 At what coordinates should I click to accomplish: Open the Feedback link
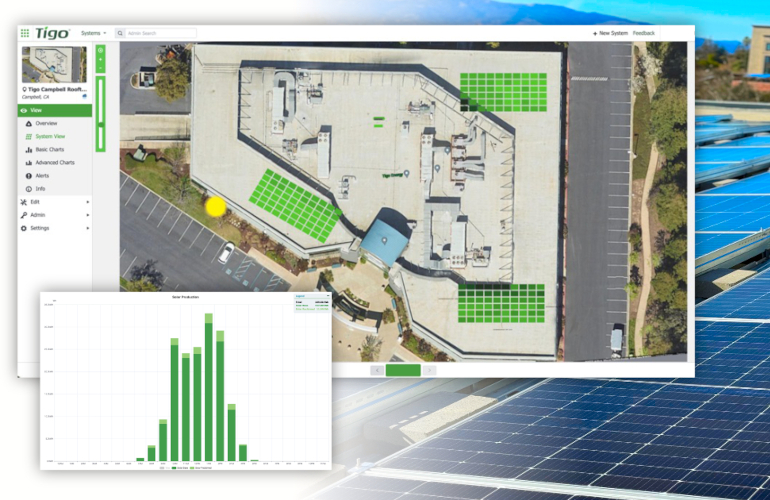click(644, 33)
